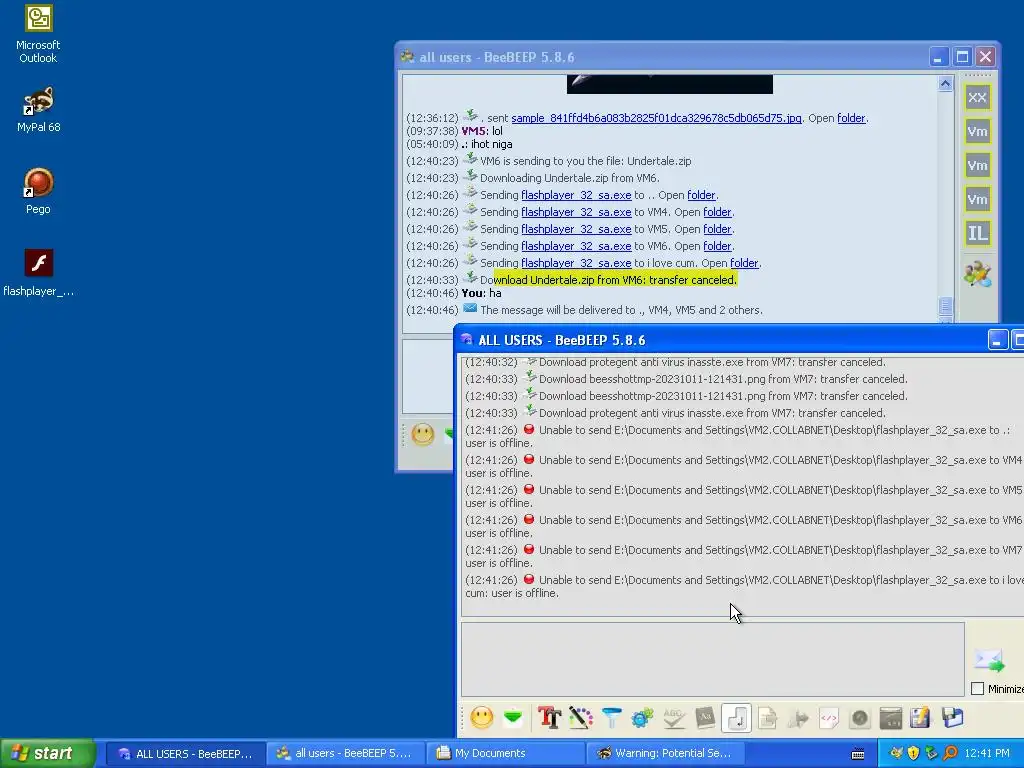Open chat settings gear icon

tap(642, 718)
